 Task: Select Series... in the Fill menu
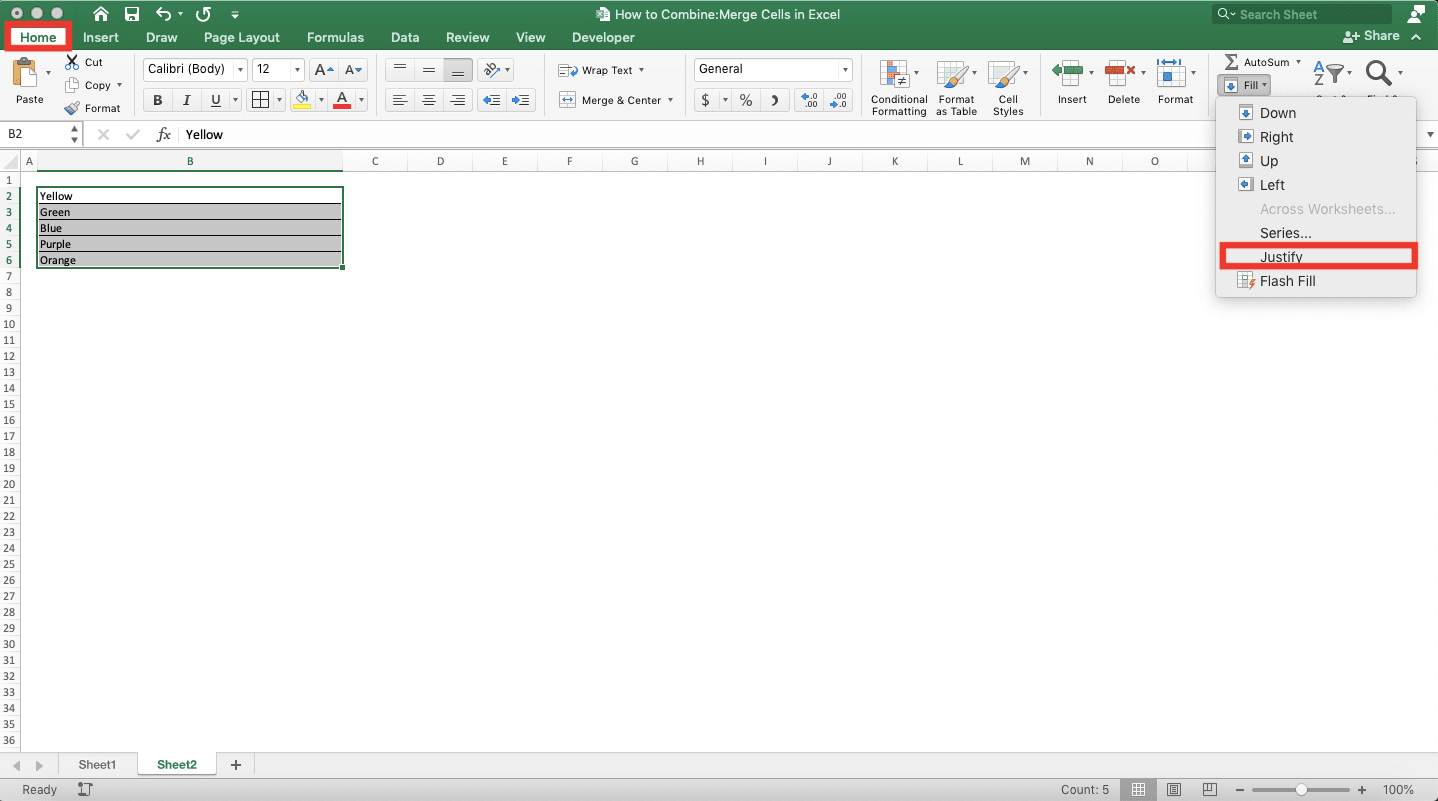[x=1316, y=233]
